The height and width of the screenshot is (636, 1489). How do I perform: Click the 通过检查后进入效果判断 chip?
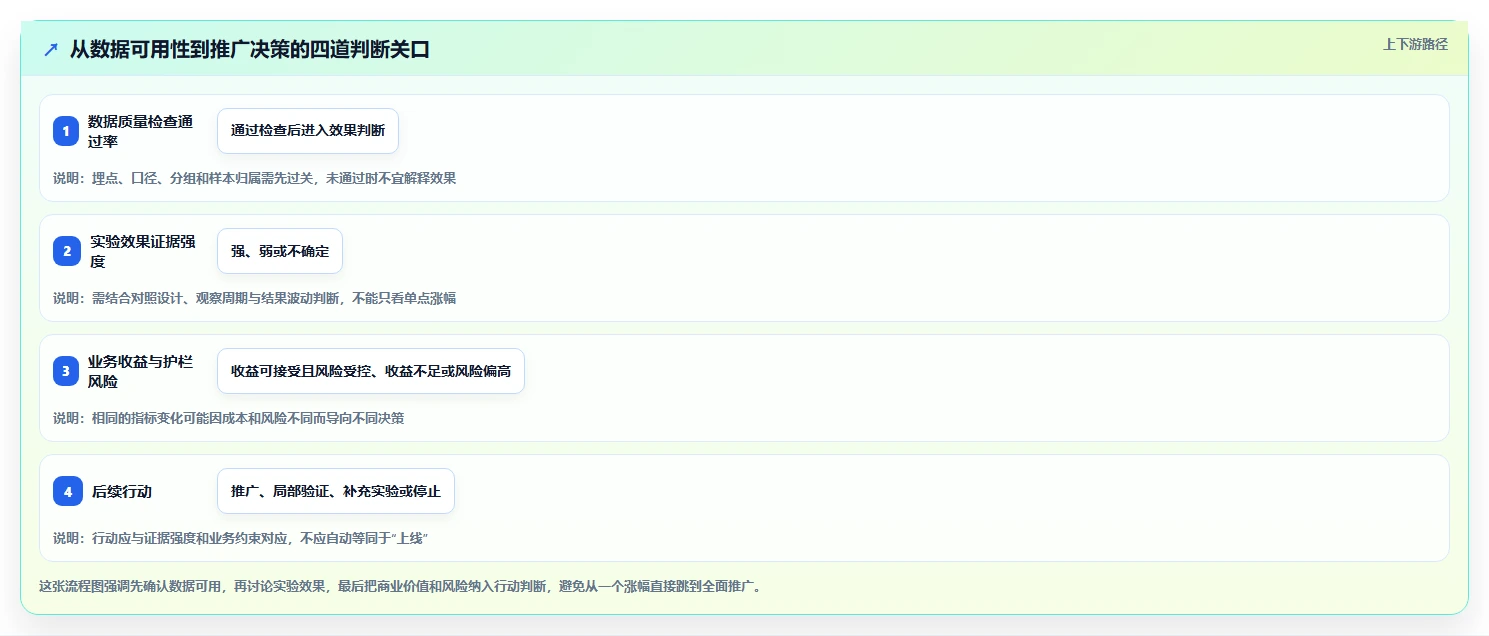click(x=308, y=131)
